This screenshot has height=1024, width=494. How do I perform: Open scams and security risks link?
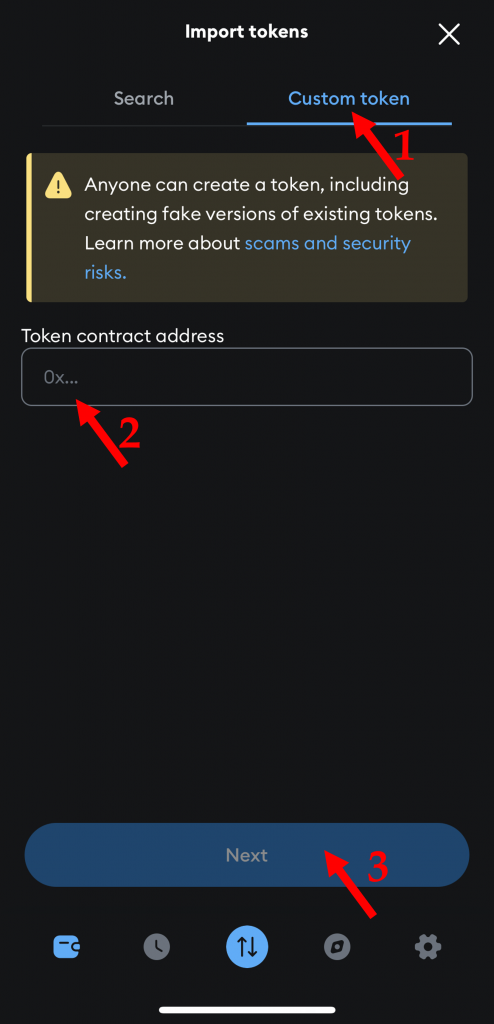[x=248, y=258]
